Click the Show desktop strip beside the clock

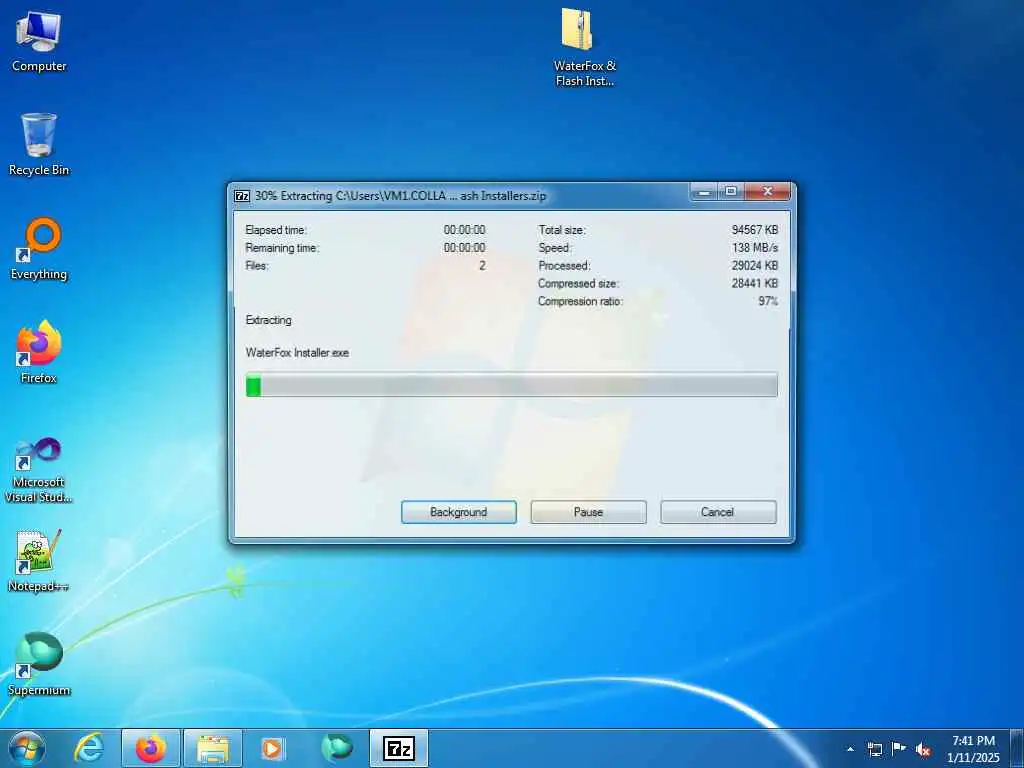[1016, 748]
